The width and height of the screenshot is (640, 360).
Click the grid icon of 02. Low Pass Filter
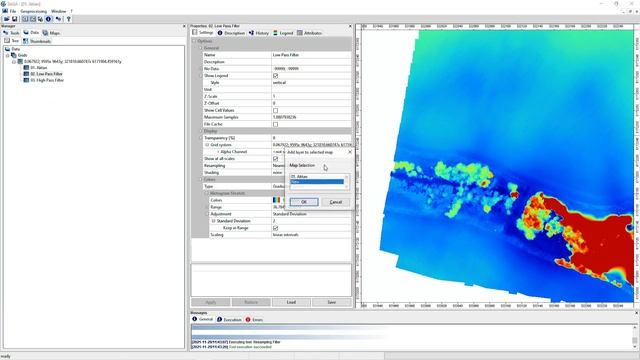point(26,74)
